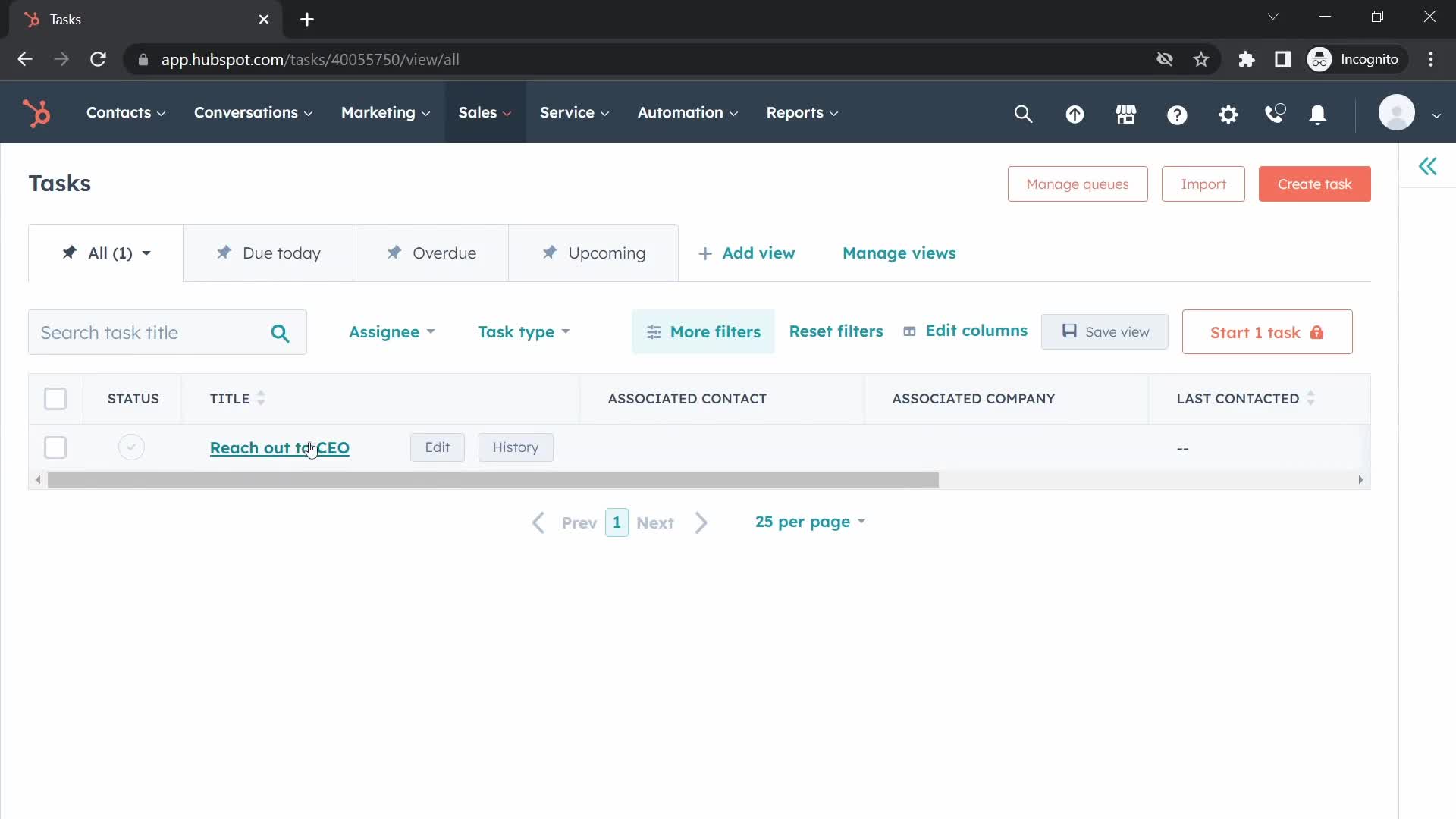1456x819 pixels.
Task: Check the select all tasks checkbox
Action: tap(55, 398)
